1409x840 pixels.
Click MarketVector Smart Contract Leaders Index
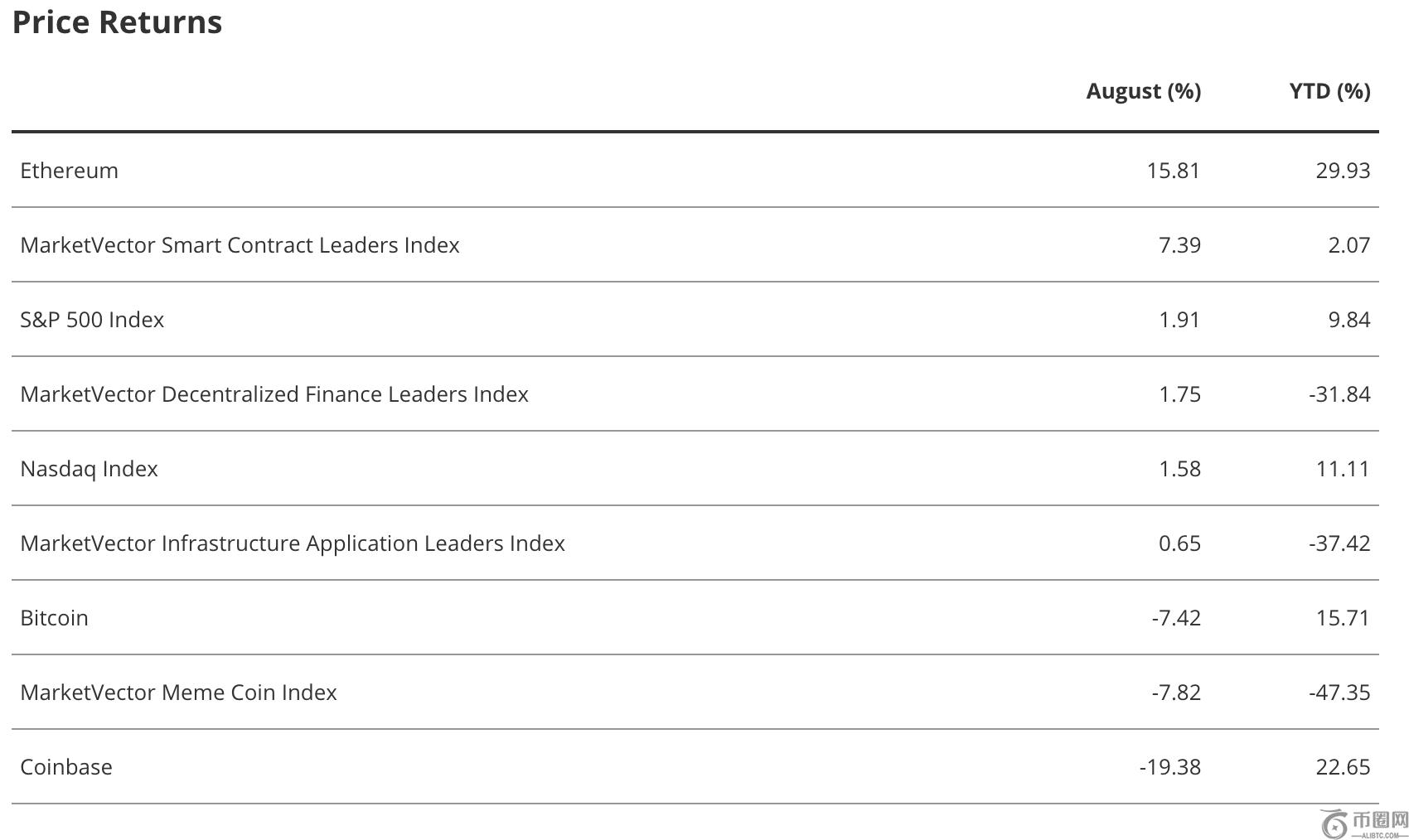click(x=240, y=245)
